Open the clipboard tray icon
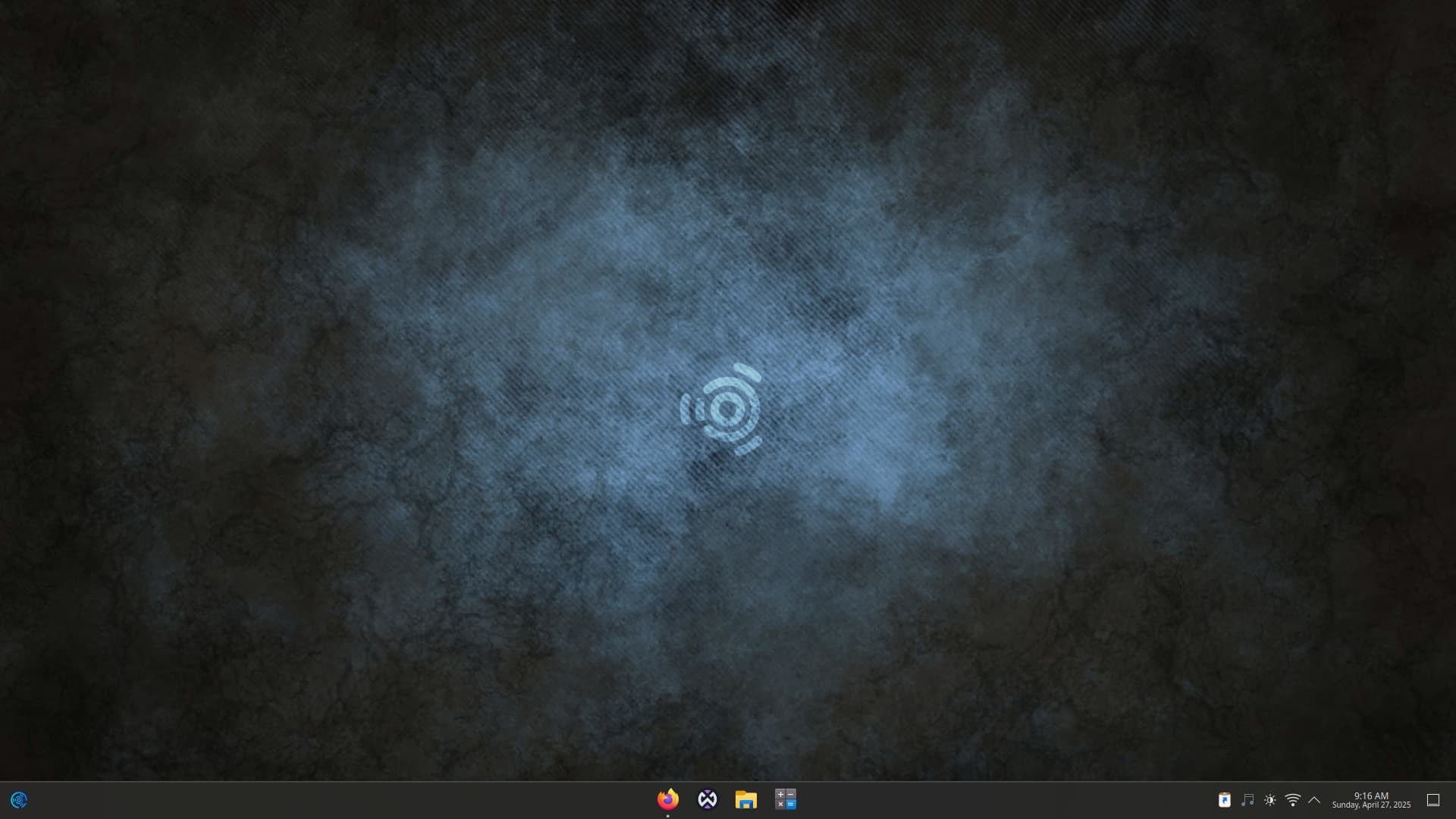This screenshot has width=1456, height=819. 1225,800
